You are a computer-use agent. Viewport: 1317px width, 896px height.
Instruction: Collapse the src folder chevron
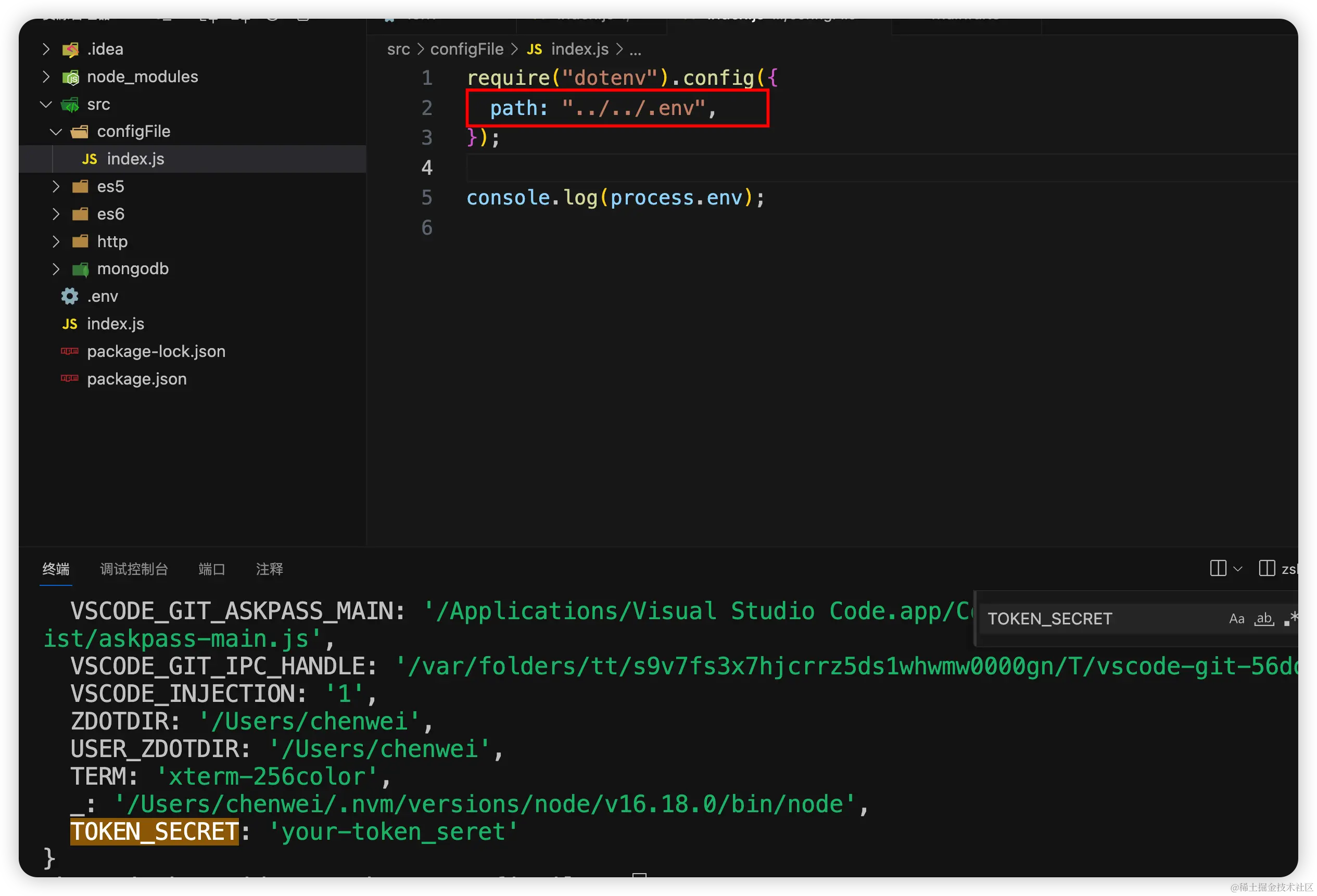[46, 104]
